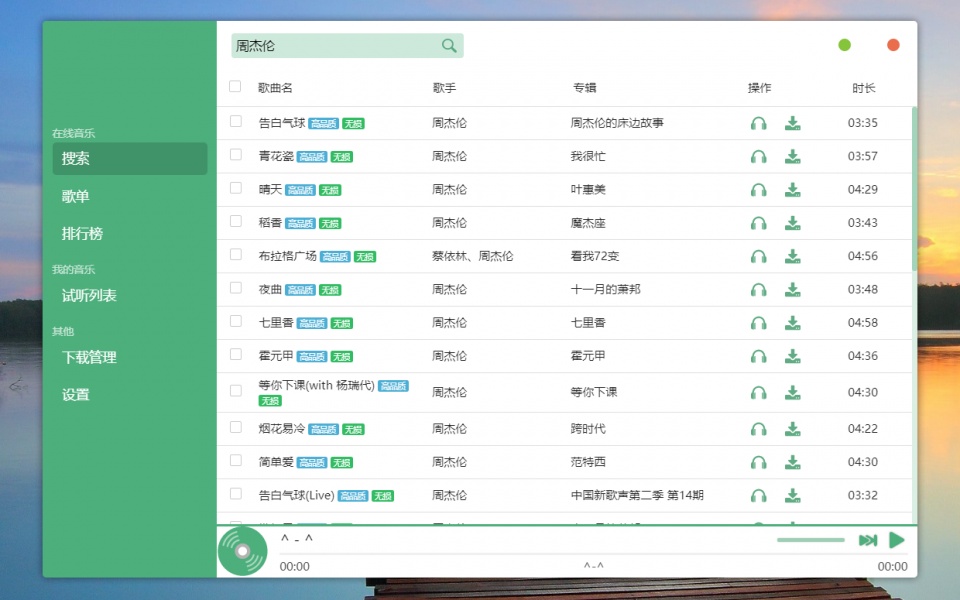Listen to 夜曲 via headphone icon
The width and height of the screenshot is (960, 600).
pyautogui.click(x=758, y=290)
